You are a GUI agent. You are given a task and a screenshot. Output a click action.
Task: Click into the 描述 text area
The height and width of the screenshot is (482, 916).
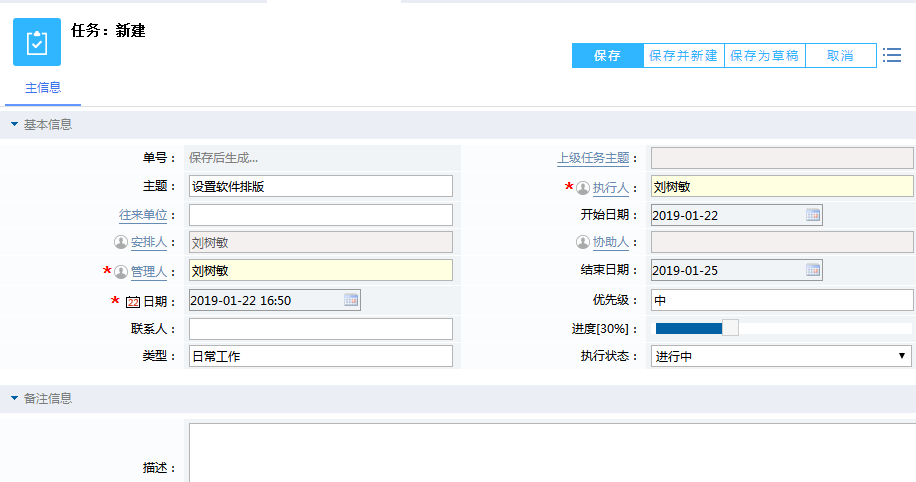550,452
